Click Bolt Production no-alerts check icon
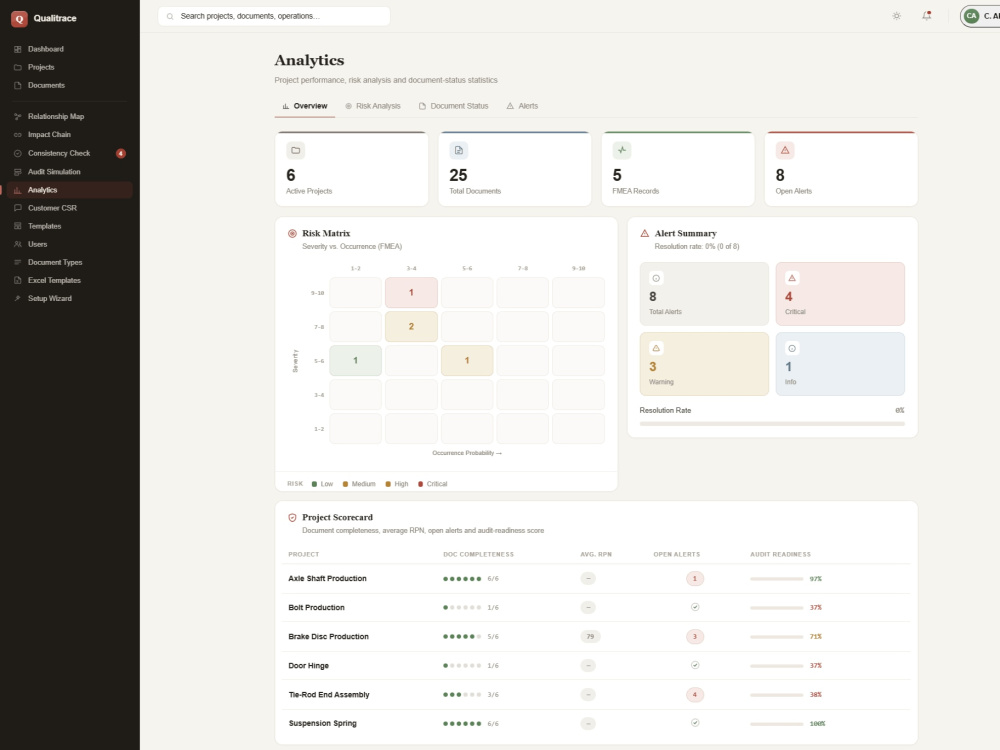The width and height of the screenshot is (1000, 750). (695, 607)
